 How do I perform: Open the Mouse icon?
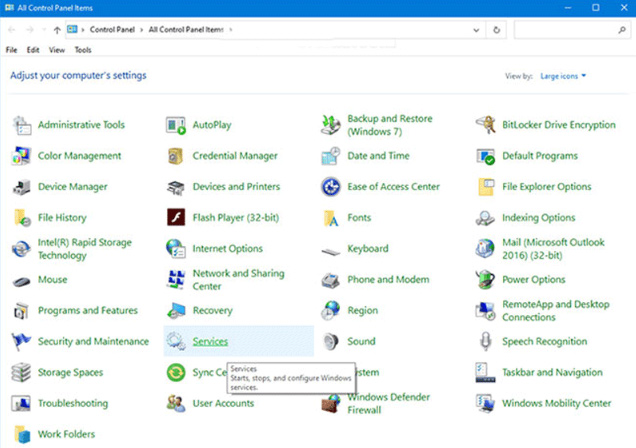tap(21, 281)
